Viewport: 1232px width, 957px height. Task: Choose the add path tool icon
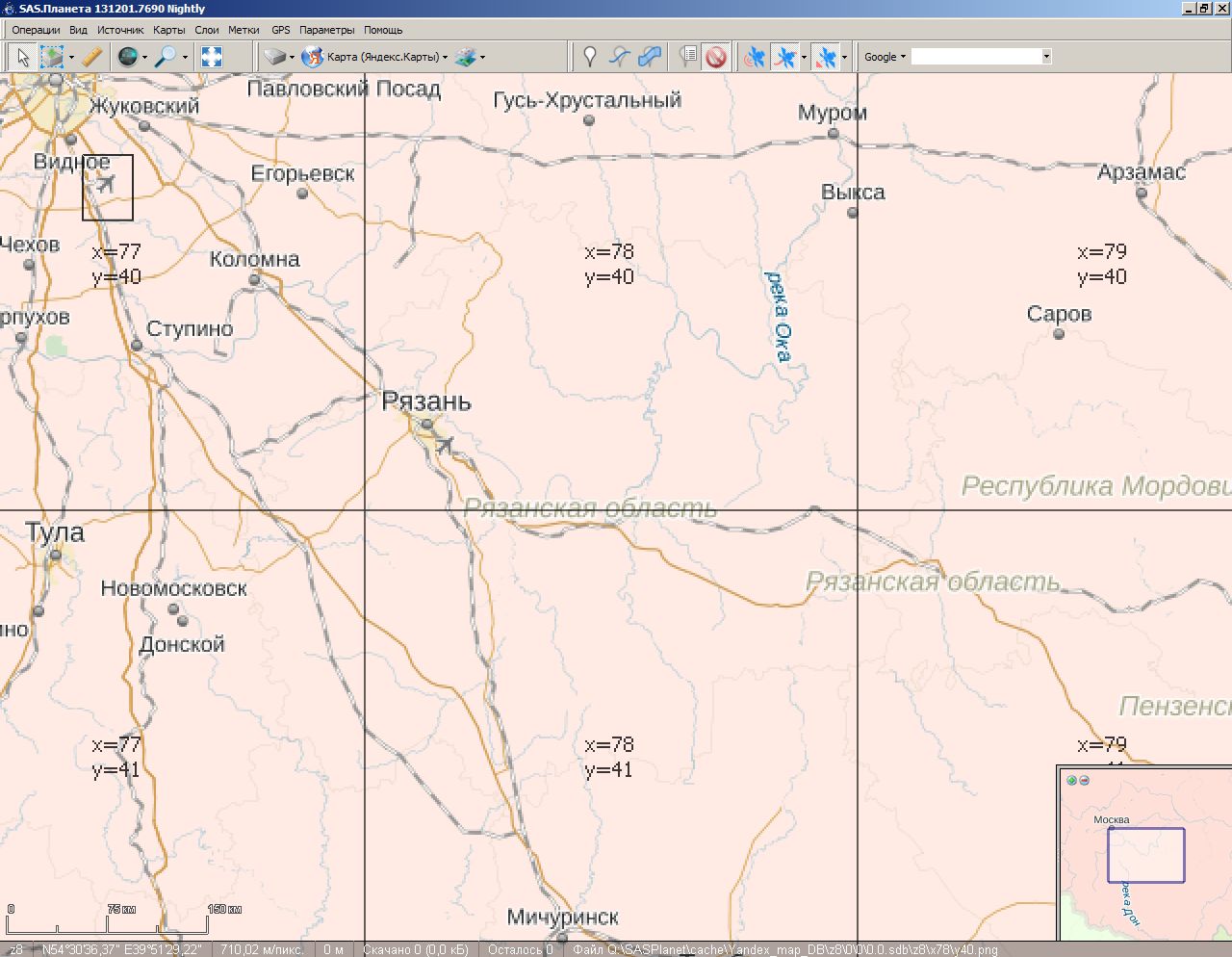(x=619, y=57)
